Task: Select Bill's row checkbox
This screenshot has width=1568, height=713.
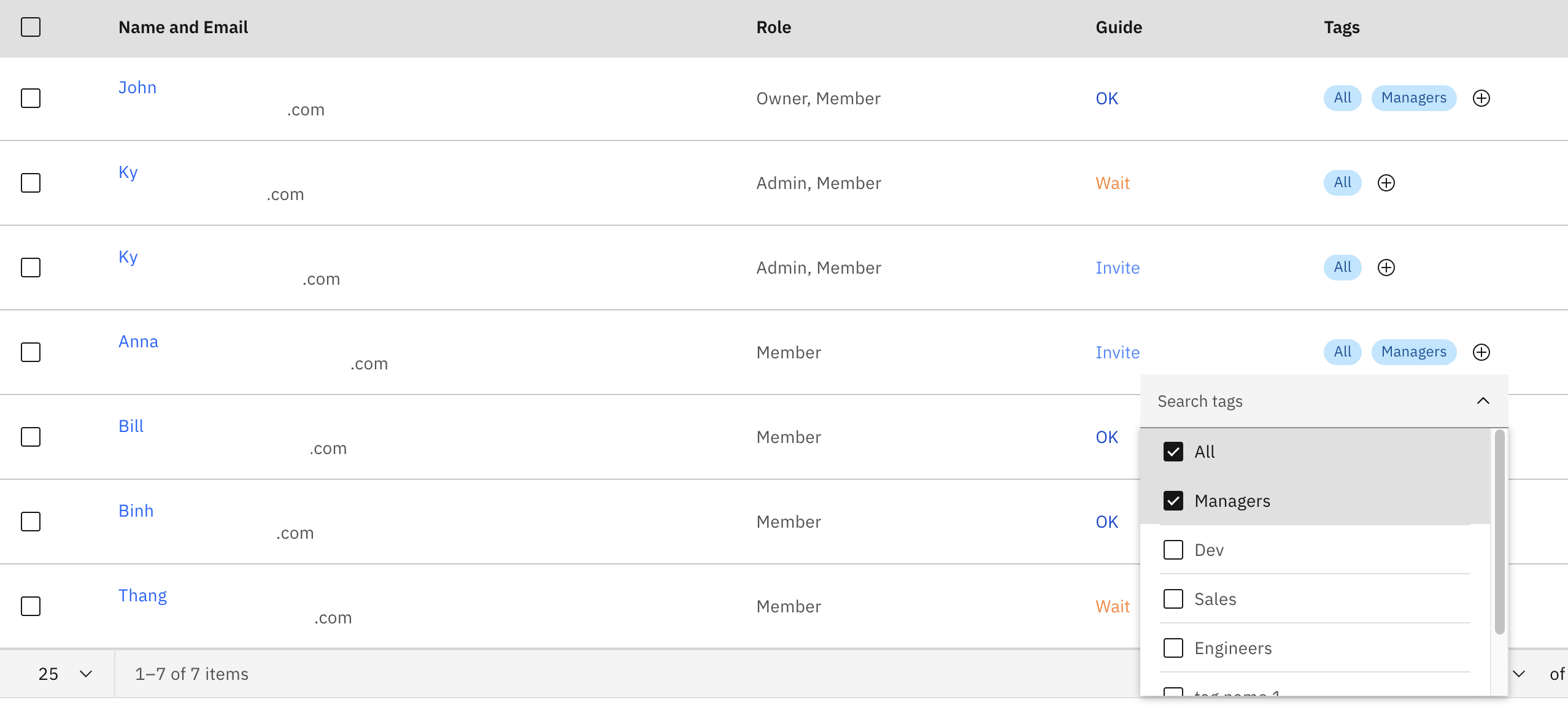Action: coord(31,437)
